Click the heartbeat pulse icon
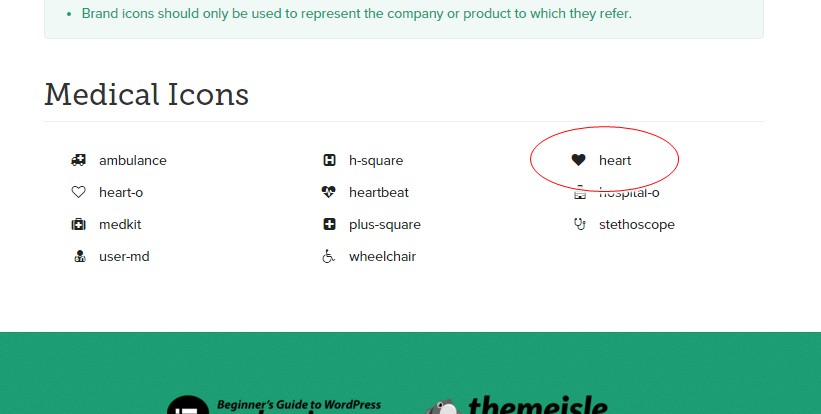821x414 pixels. 328,192
